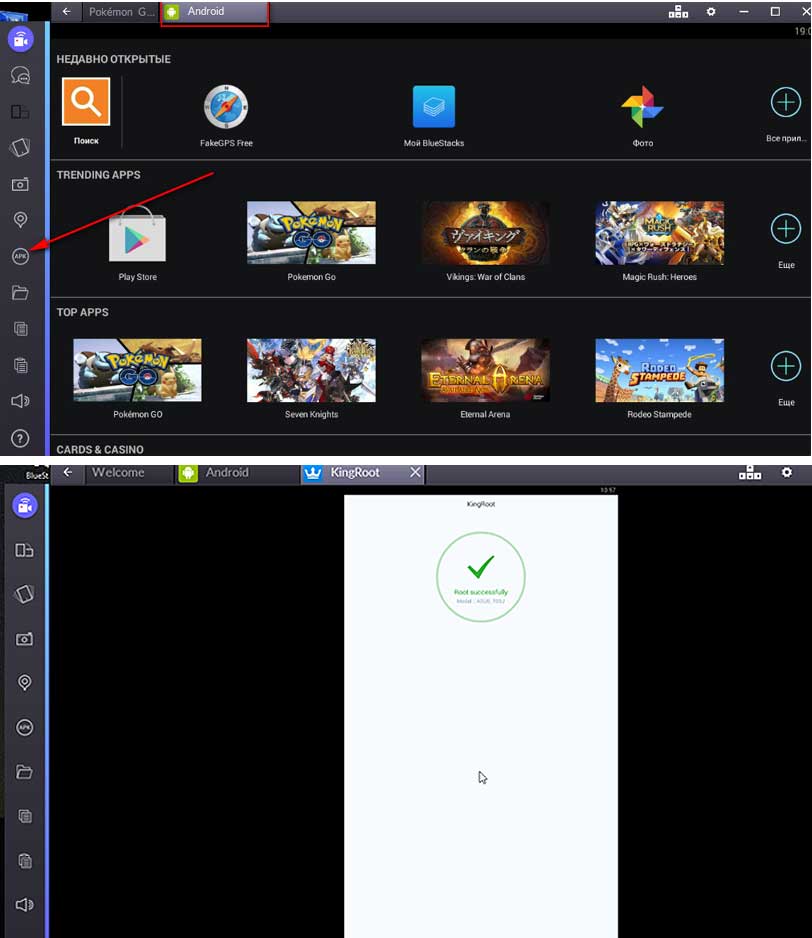The image size is (812, 938).
Task: Click the rotate screen icon in top window sidebar
Action: point(20,147)
